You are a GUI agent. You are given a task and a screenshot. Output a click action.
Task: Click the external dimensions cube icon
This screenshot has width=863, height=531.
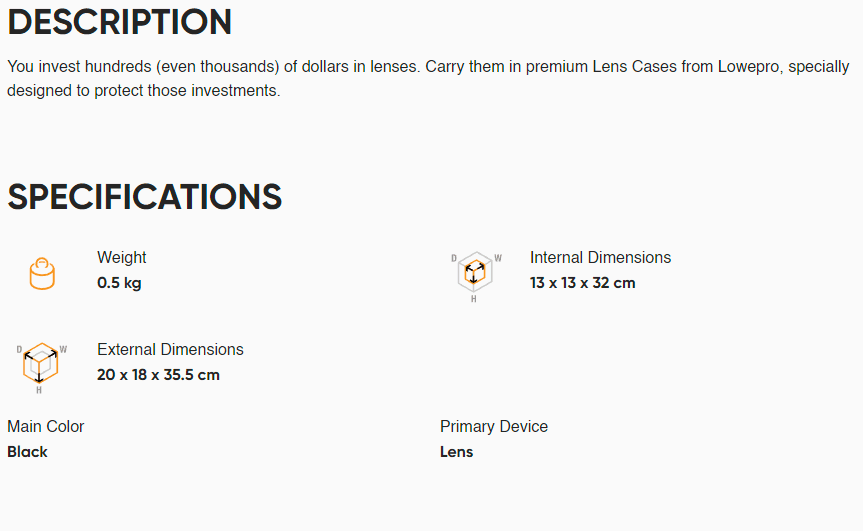[41, 368]
